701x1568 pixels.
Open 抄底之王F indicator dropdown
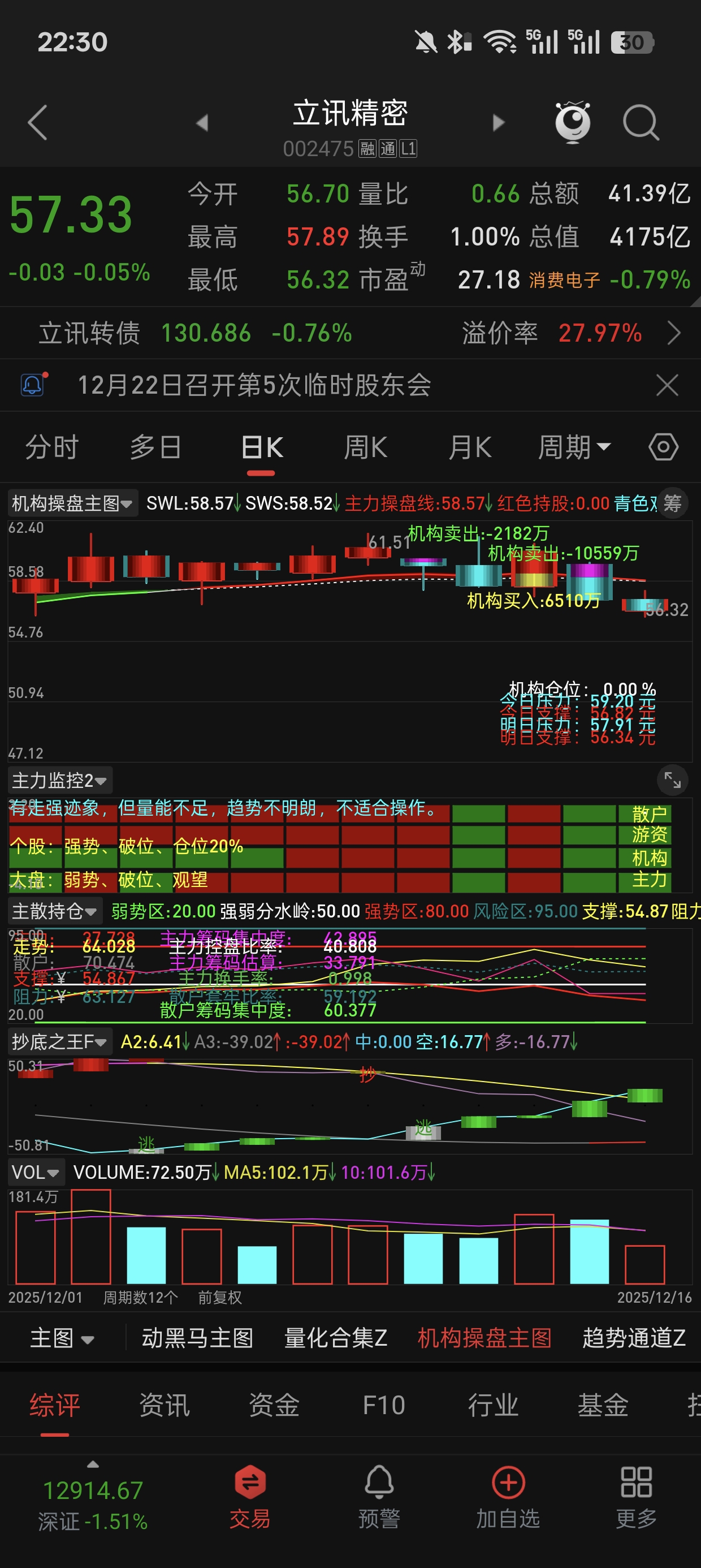click(59, 1041)
